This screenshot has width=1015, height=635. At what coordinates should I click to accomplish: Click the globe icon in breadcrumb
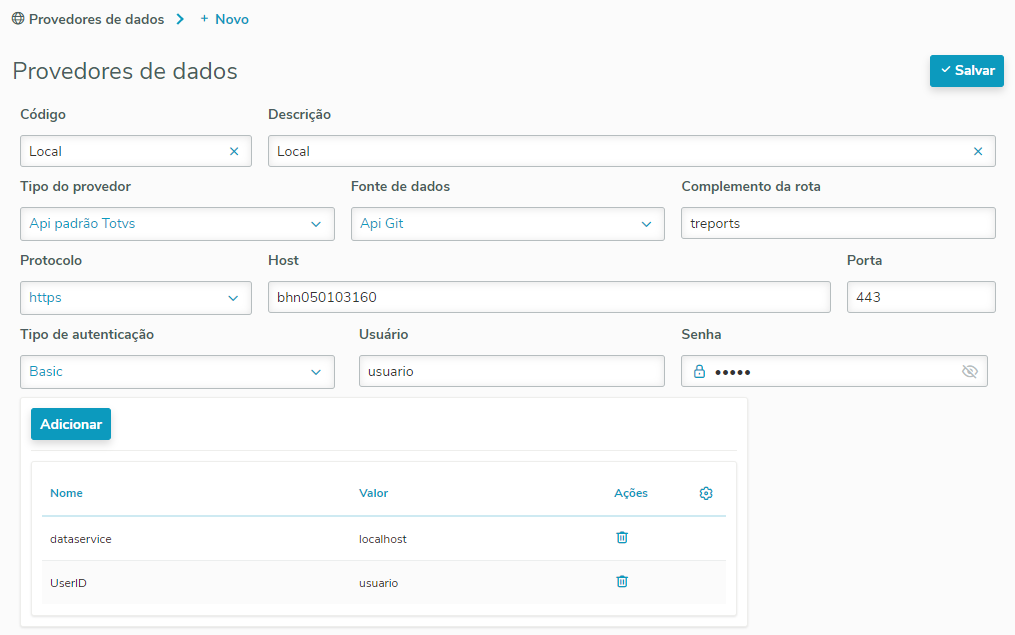coord(18,19)
